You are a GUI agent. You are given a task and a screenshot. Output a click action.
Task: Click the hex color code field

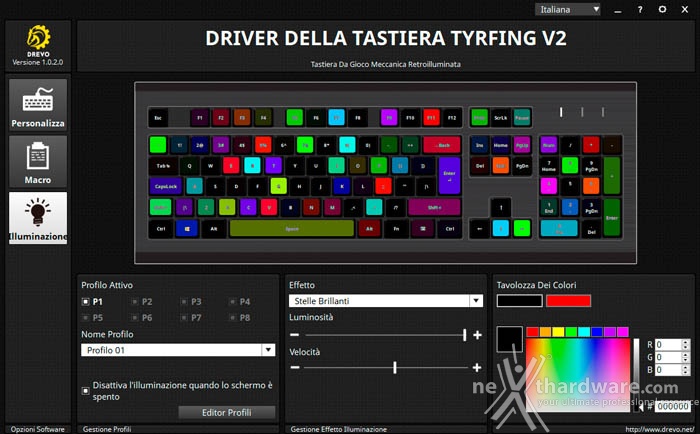coord(673,406)
